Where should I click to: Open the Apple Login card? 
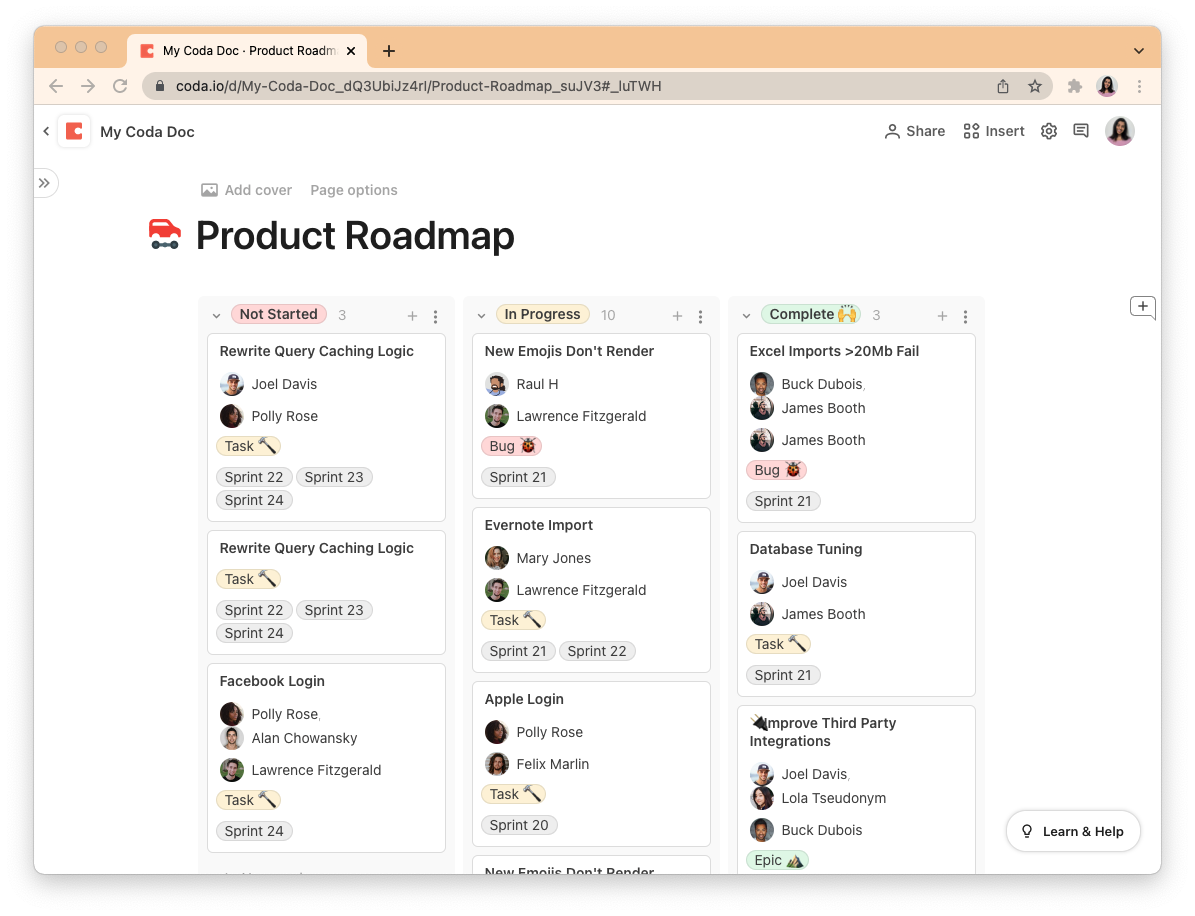(591, 764)
